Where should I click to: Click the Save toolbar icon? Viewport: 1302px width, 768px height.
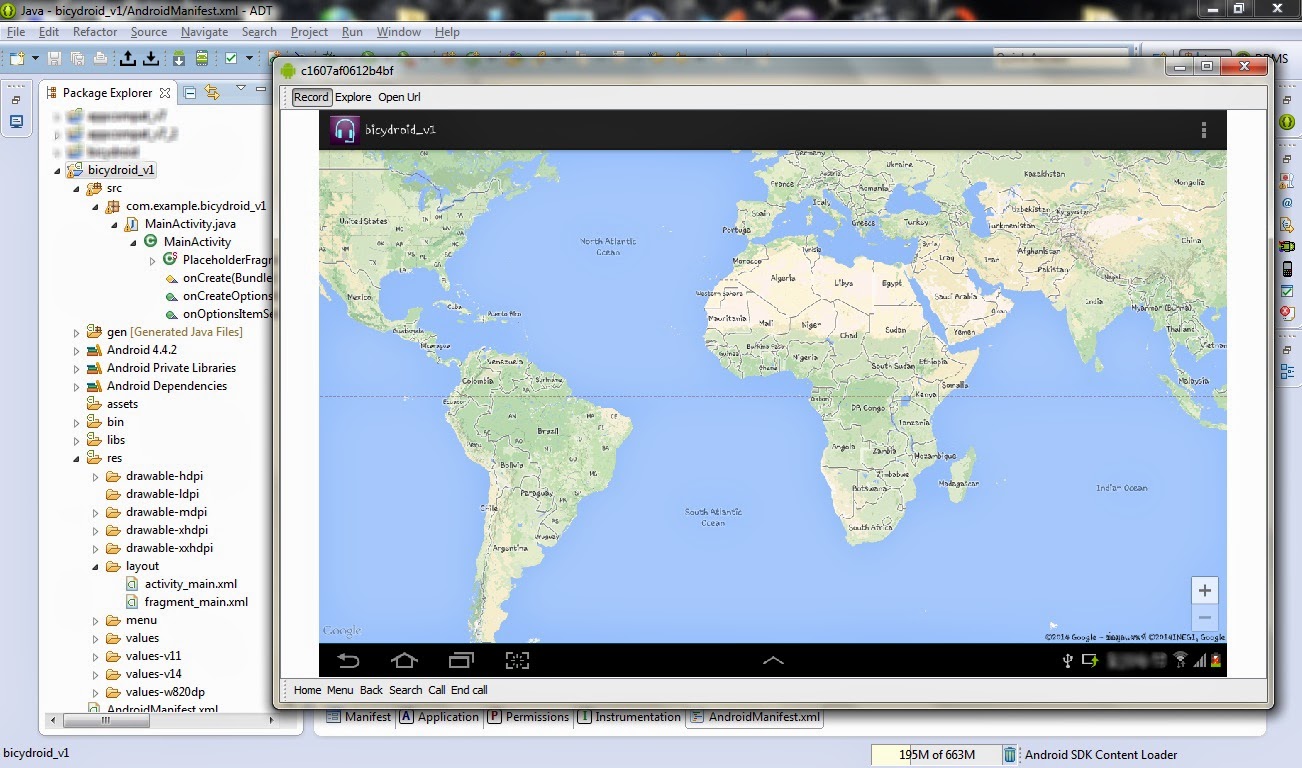pos(54,59)
